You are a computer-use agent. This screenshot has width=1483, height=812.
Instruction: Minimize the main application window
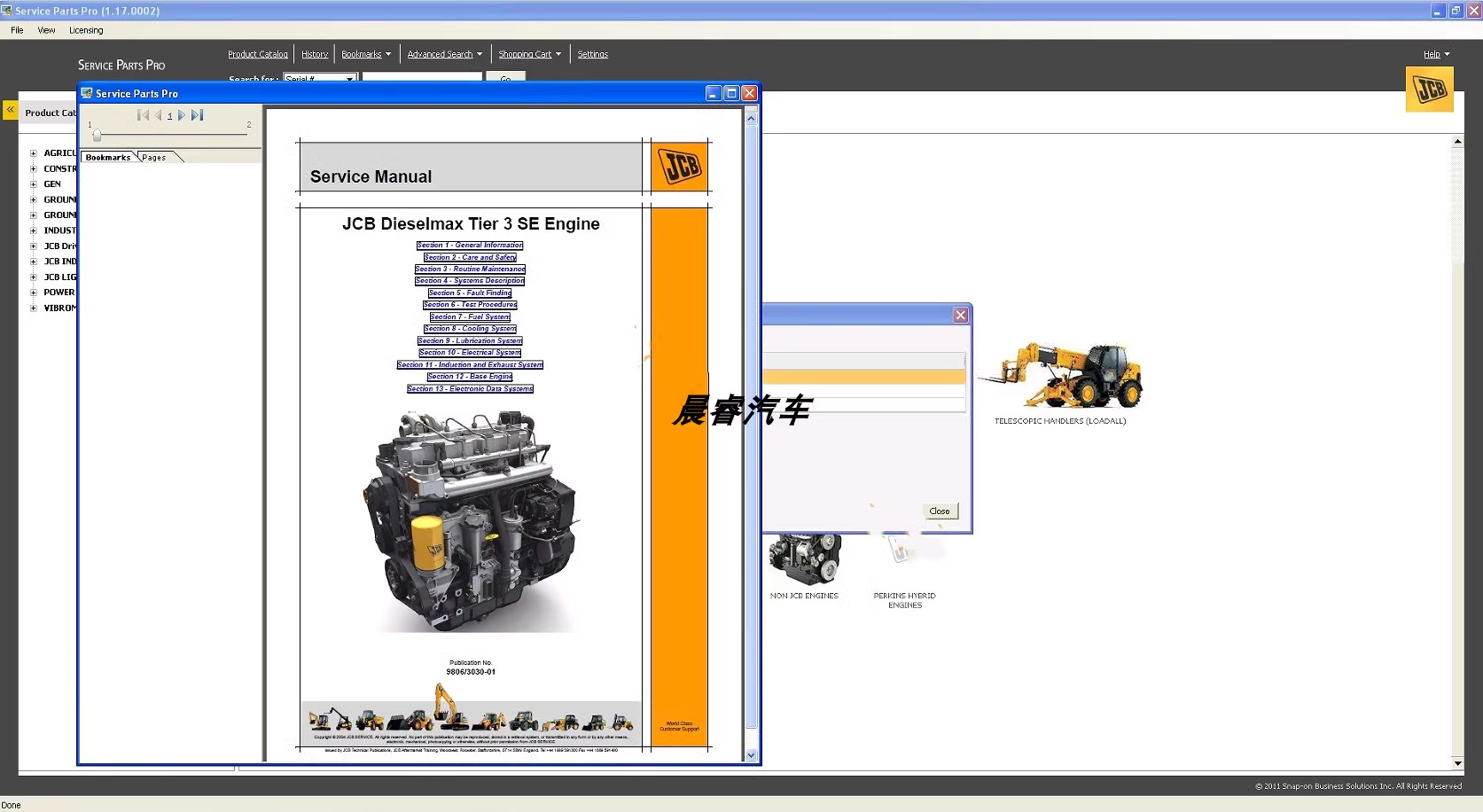1438,11
